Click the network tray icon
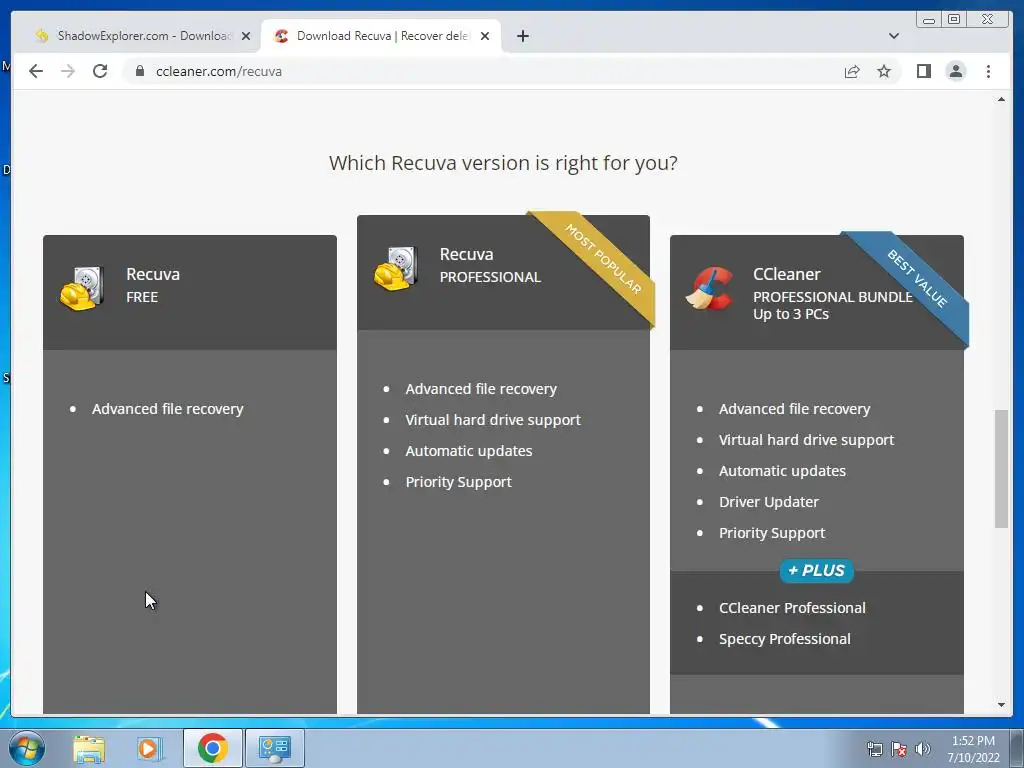This screenshot has width=1024, height=768. click(x=874, y=749)
